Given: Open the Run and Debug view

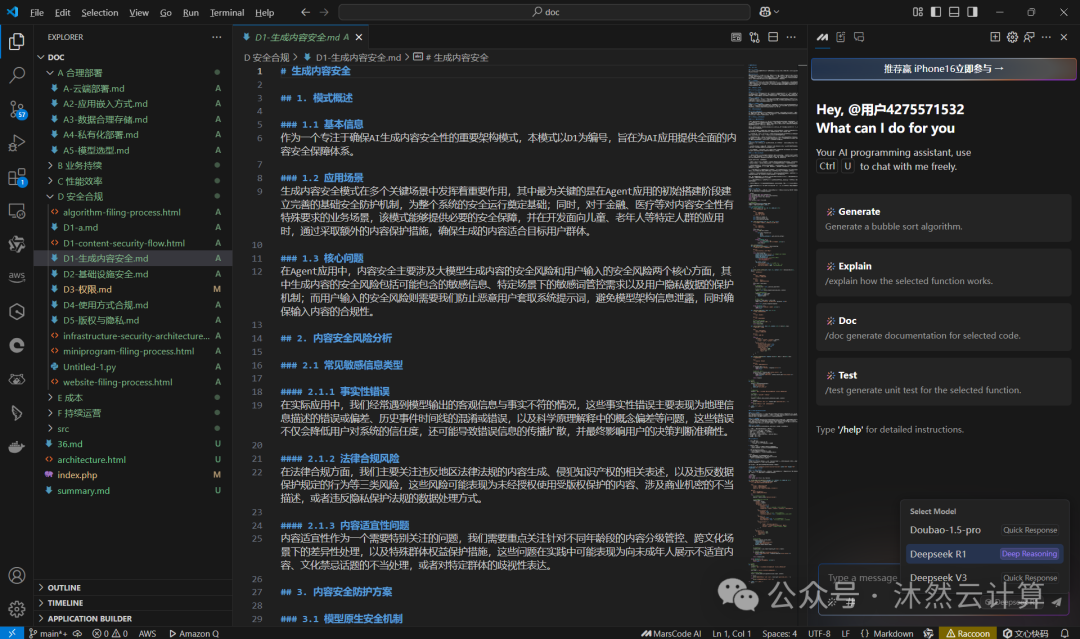Looking at the screenshot, I should pos(17,143).
